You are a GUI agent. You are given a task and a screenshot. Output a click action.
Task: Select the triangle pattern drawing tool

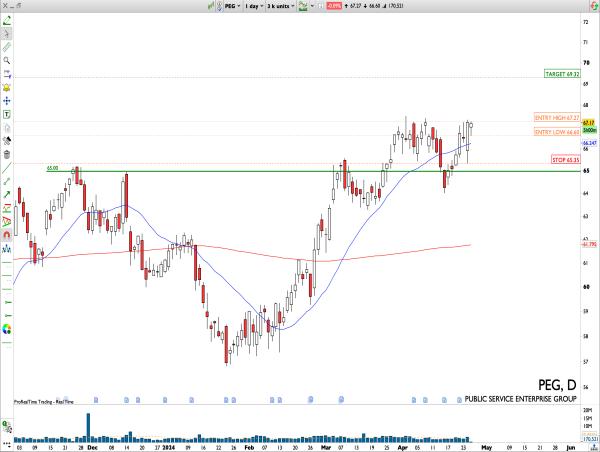tap(7, 222)
